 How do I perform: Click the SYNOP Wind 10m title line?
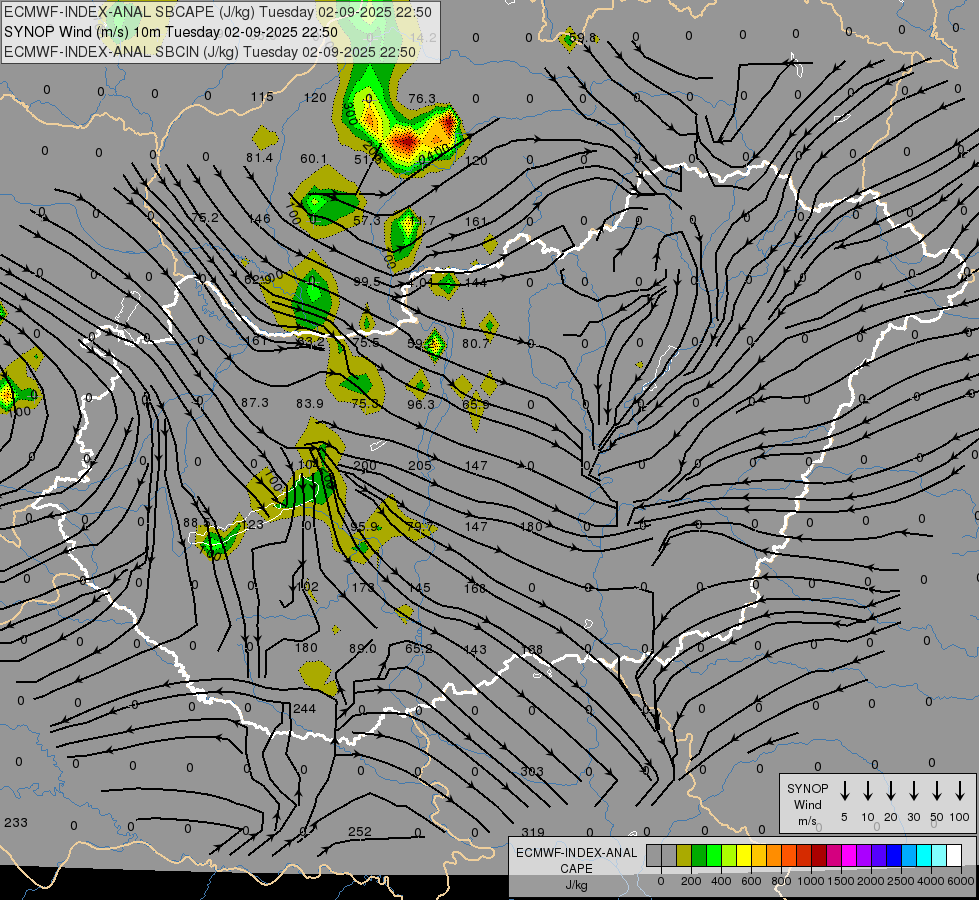coord(170,32)
